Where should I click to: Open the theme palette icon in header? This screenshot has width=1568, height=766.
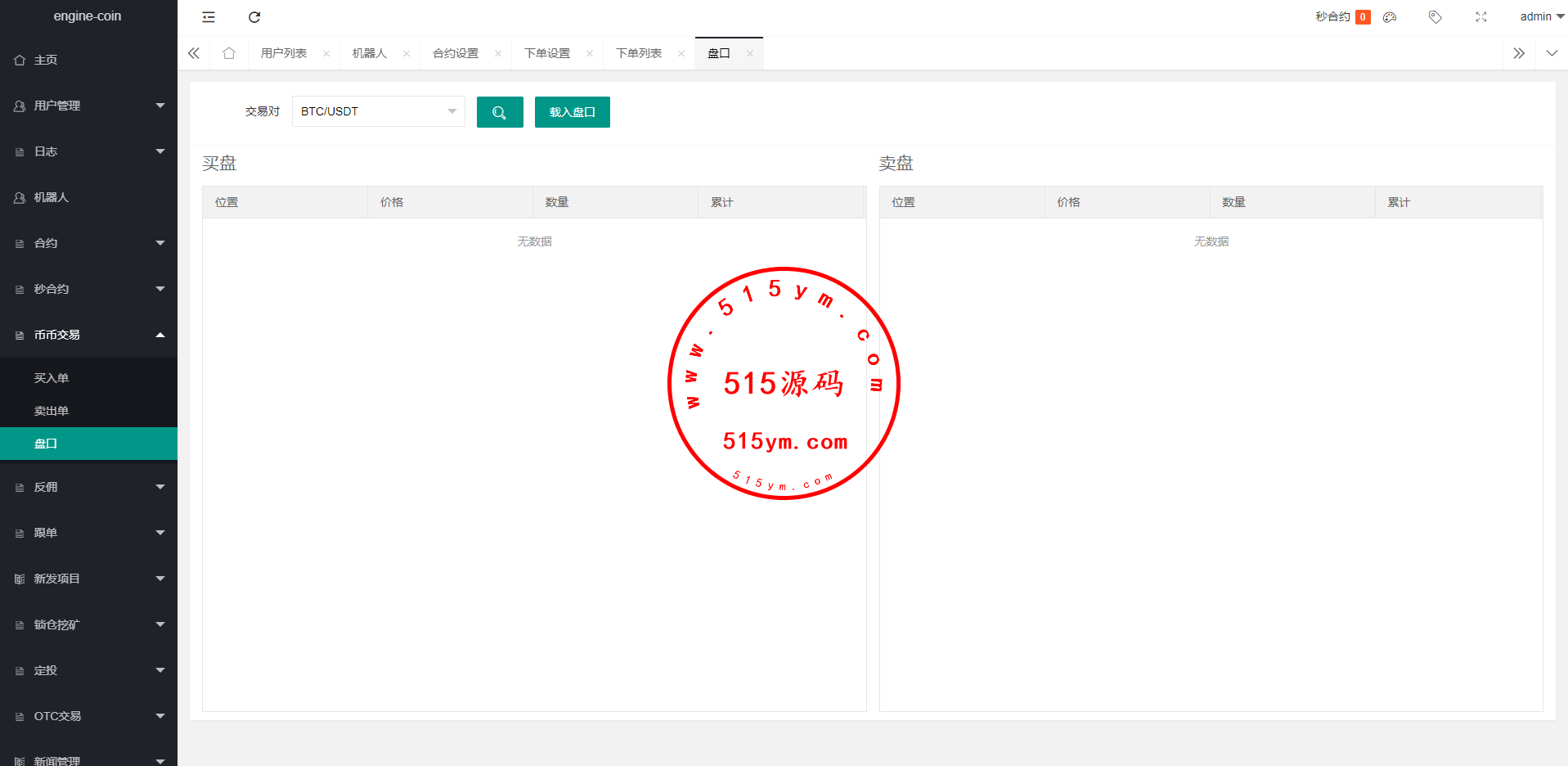(x=1390, y=17)
